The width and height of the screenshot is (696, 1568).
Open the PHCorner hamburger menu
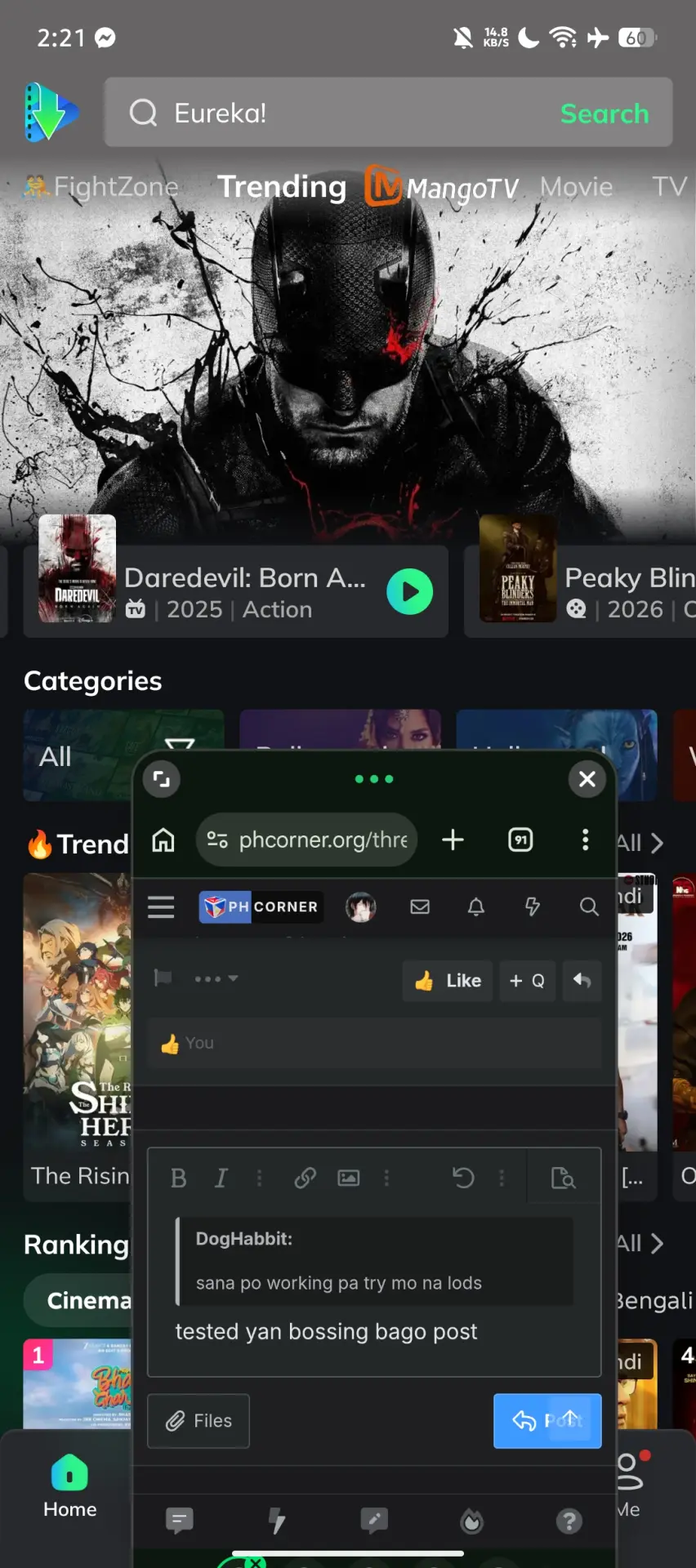pyautogui.click(x=161, y=907)
